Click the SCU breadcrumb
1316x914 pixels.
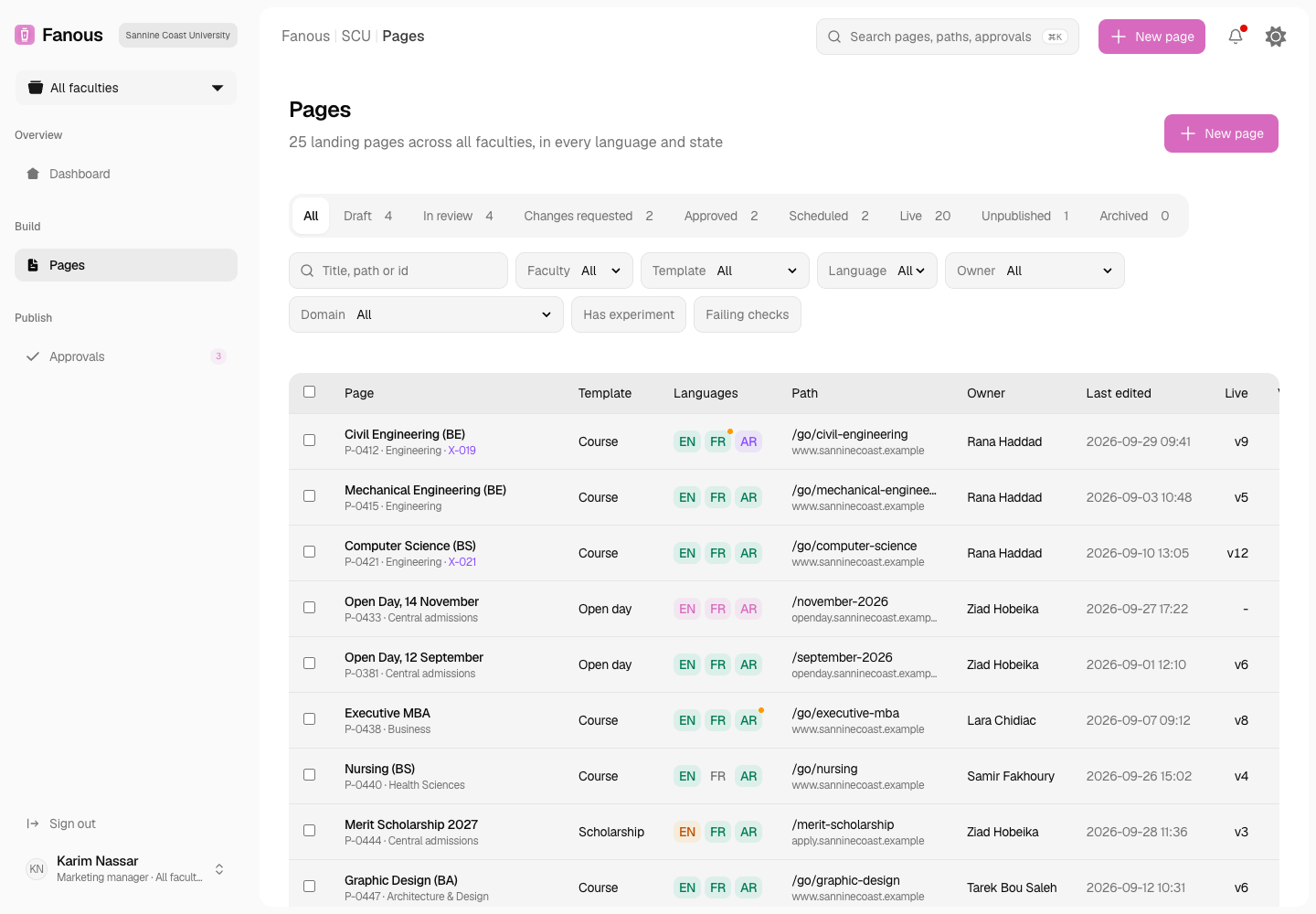click(356, 36)
